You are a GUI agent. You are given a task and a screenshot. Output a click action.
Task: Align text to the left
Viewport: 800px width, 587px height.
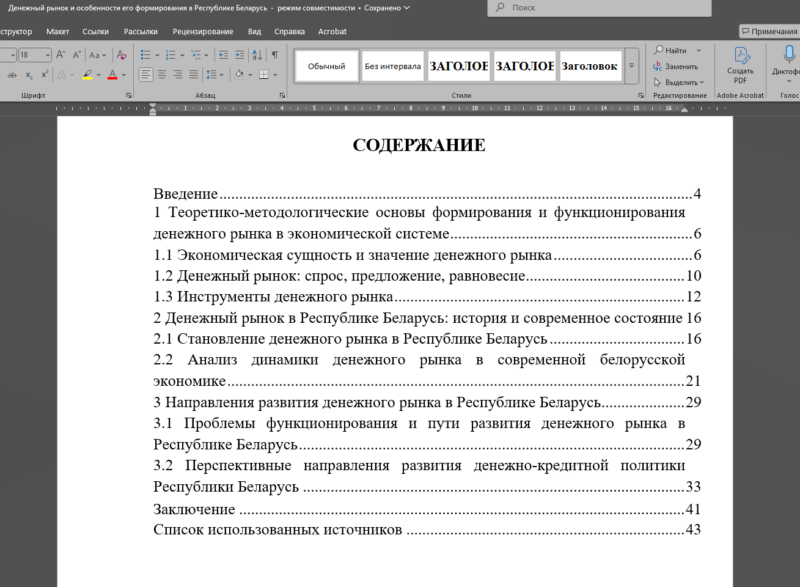point(146,75)
